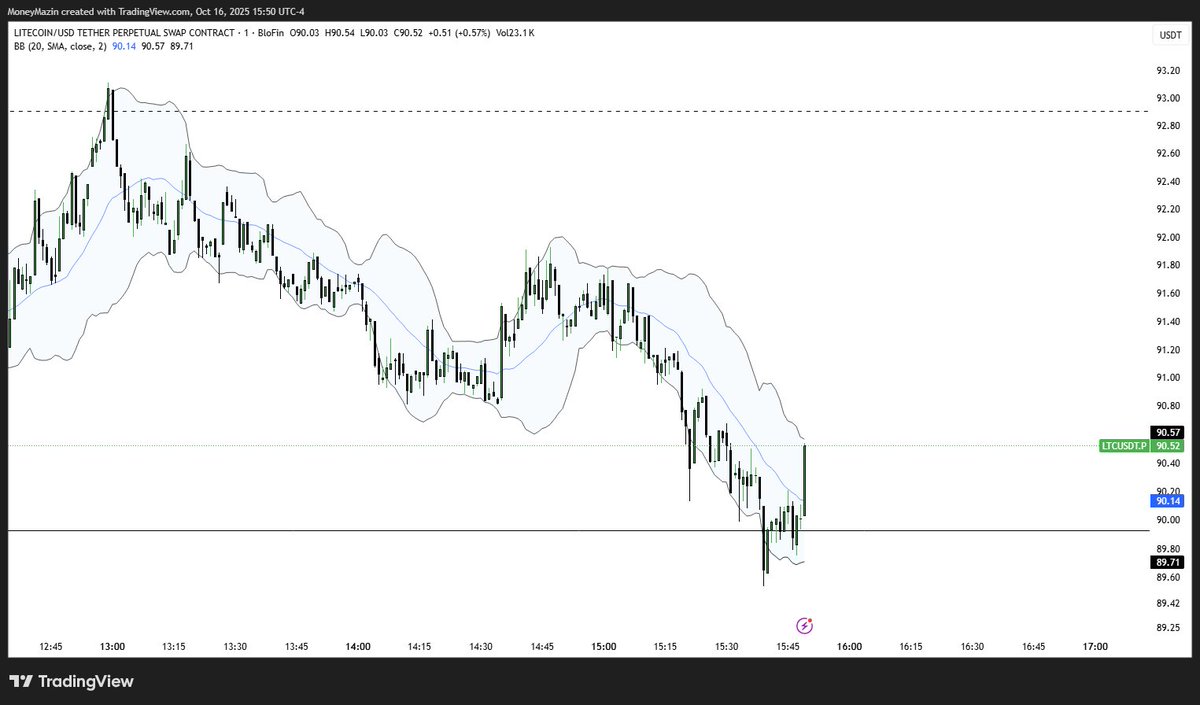
Task: Click the 91.20 price axis label
Action: [x=1168, y=349]
